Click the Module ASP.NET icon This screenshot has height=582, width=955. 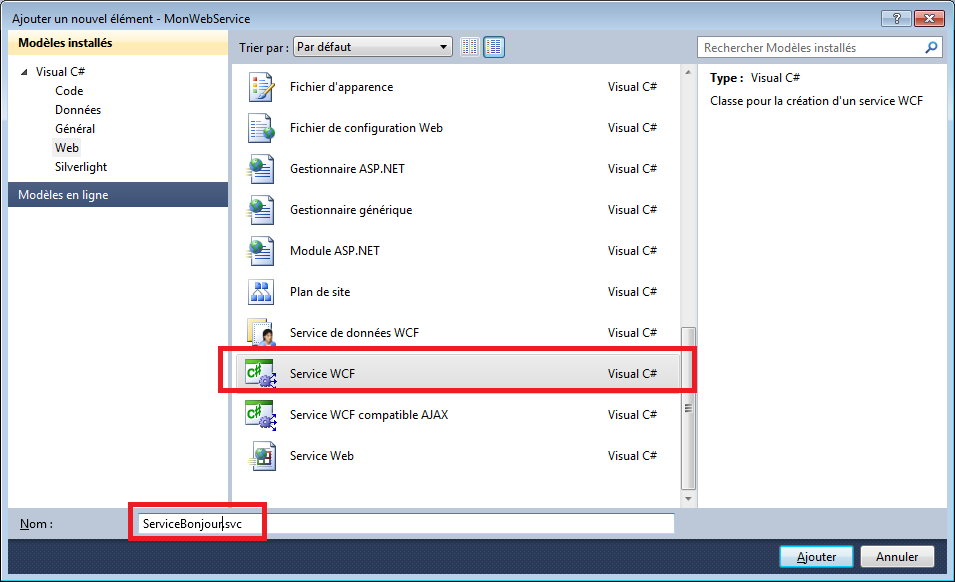click(261, 251)
